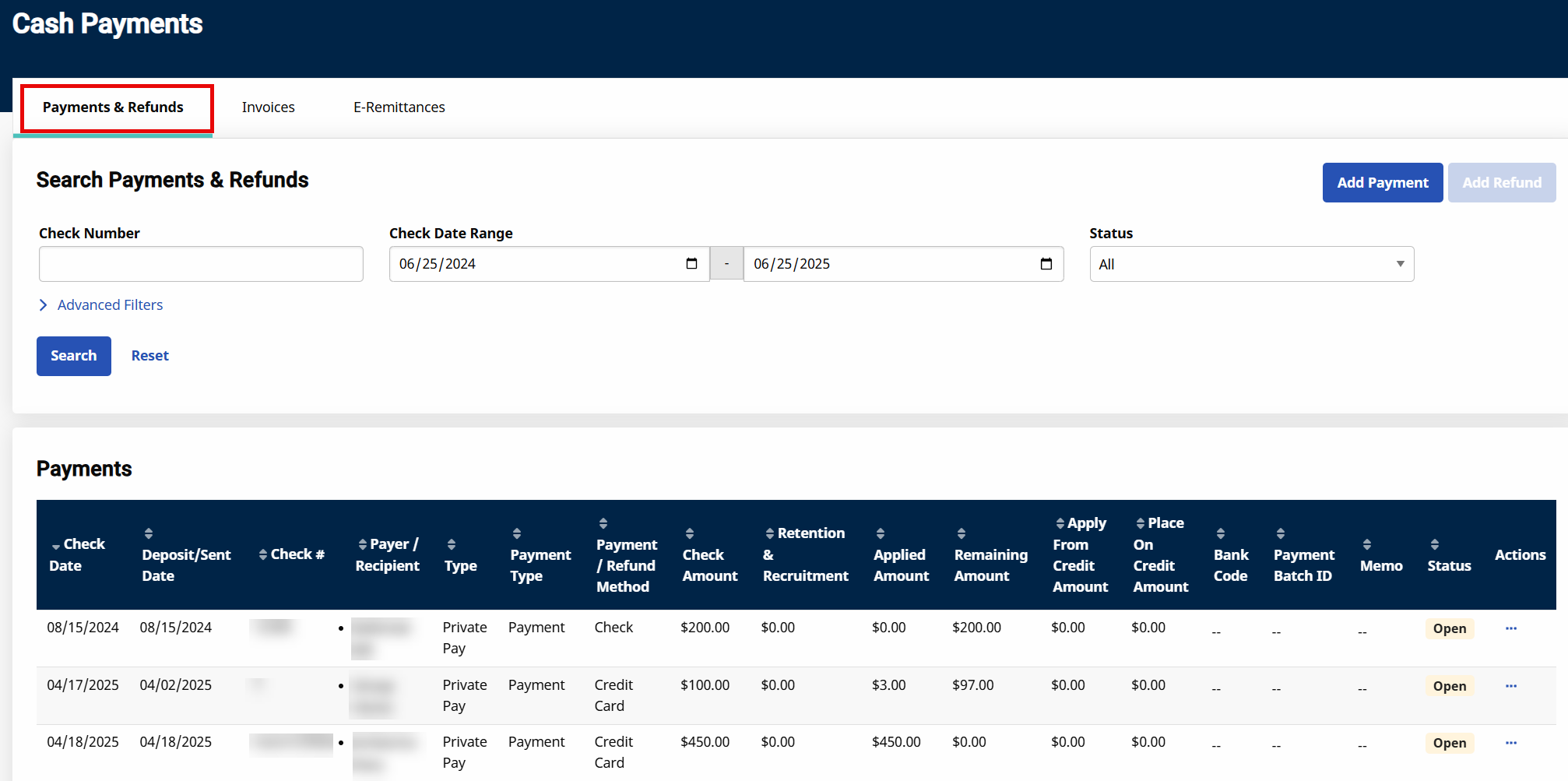
Task: Focus the Check Number input field
Action: coord(201,264)
